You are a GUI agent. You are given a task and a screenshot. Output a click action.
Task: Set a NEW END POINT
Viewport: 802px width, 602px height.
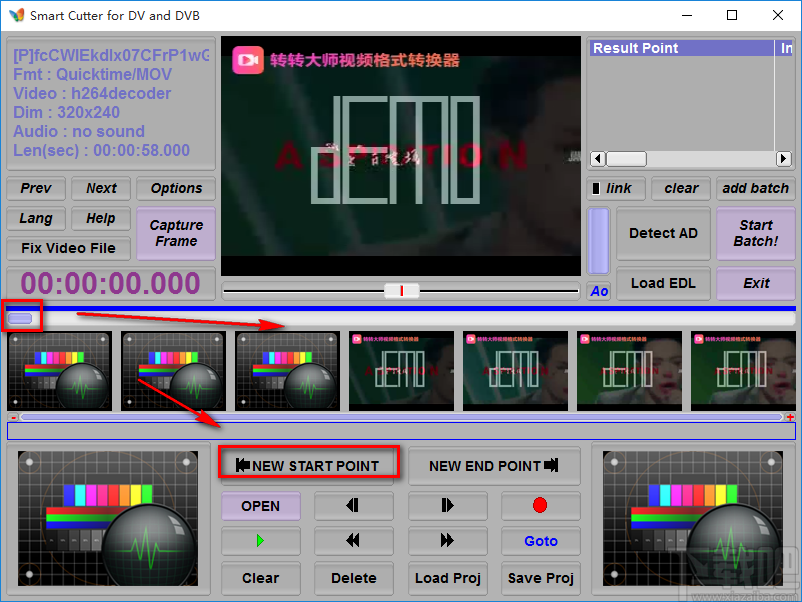[494, 465]
